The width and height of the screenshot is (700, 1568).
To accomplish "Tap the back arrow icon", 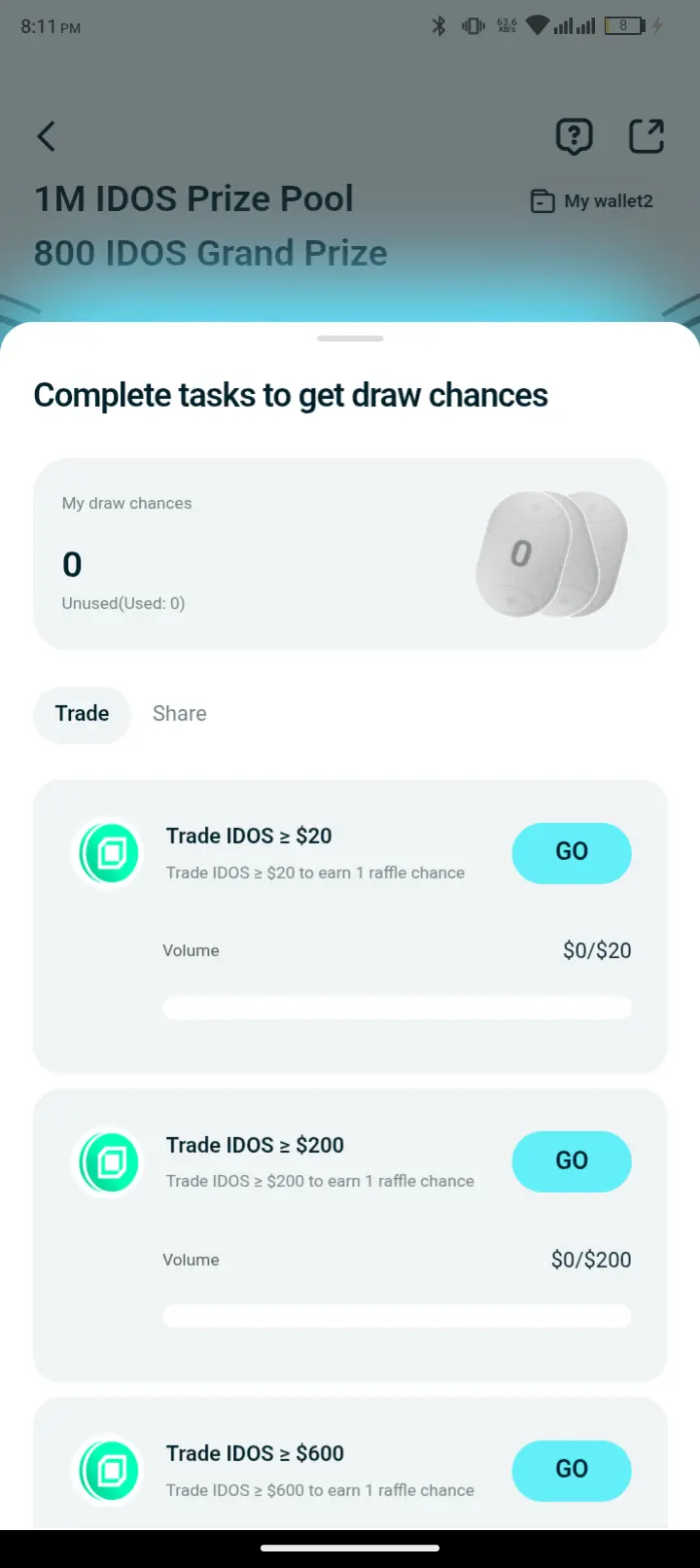I will (x=46, y=136).
